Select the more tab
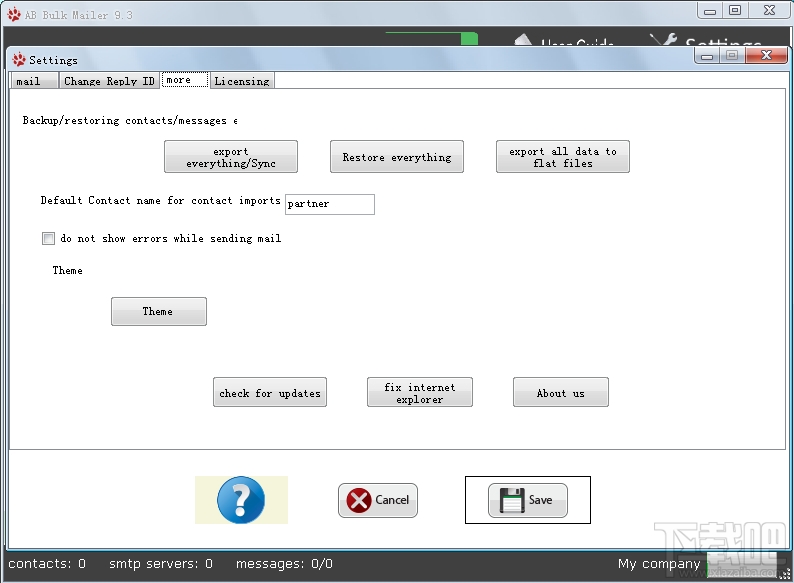The width and height of the screenshot is (794, 583). point(184,80)
